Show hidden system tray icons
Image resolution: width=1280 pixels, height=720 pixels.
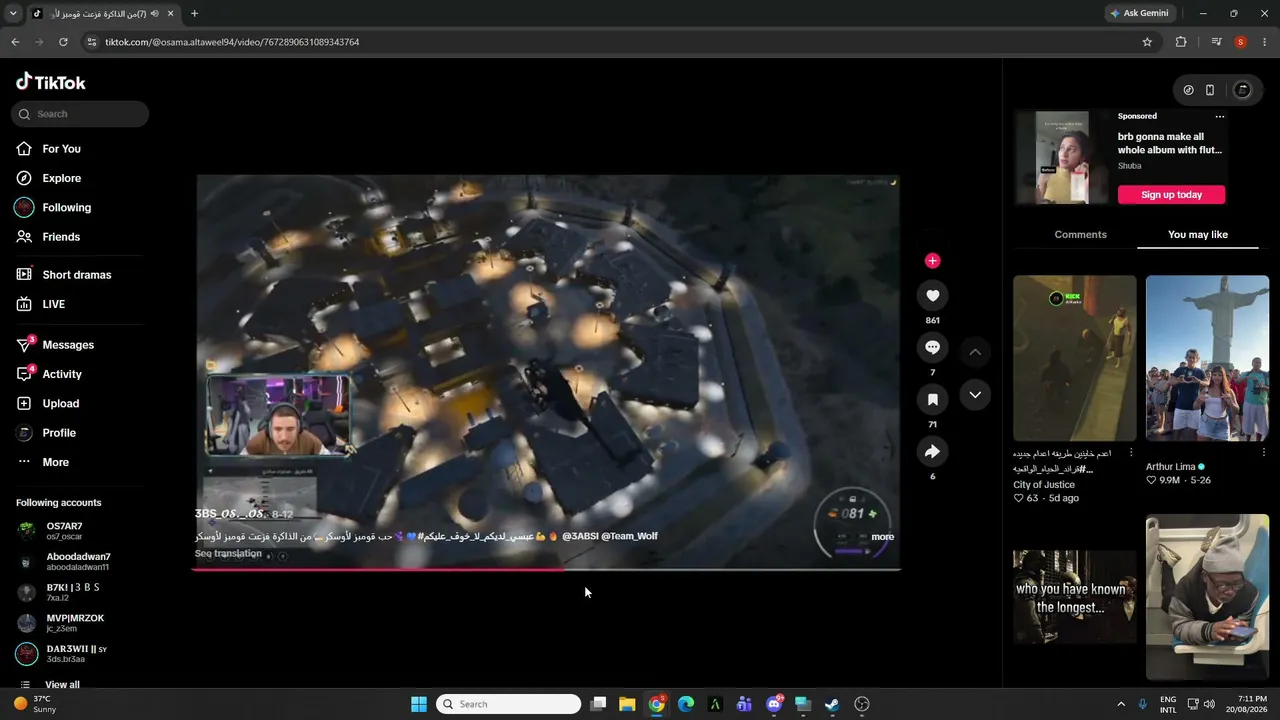pyautogui.click(x=1123, y=704)
